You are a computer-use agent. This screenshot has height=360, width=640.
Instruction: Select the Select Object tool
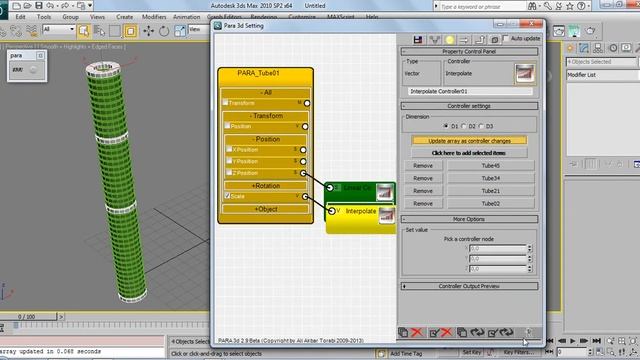click(83, 31)
